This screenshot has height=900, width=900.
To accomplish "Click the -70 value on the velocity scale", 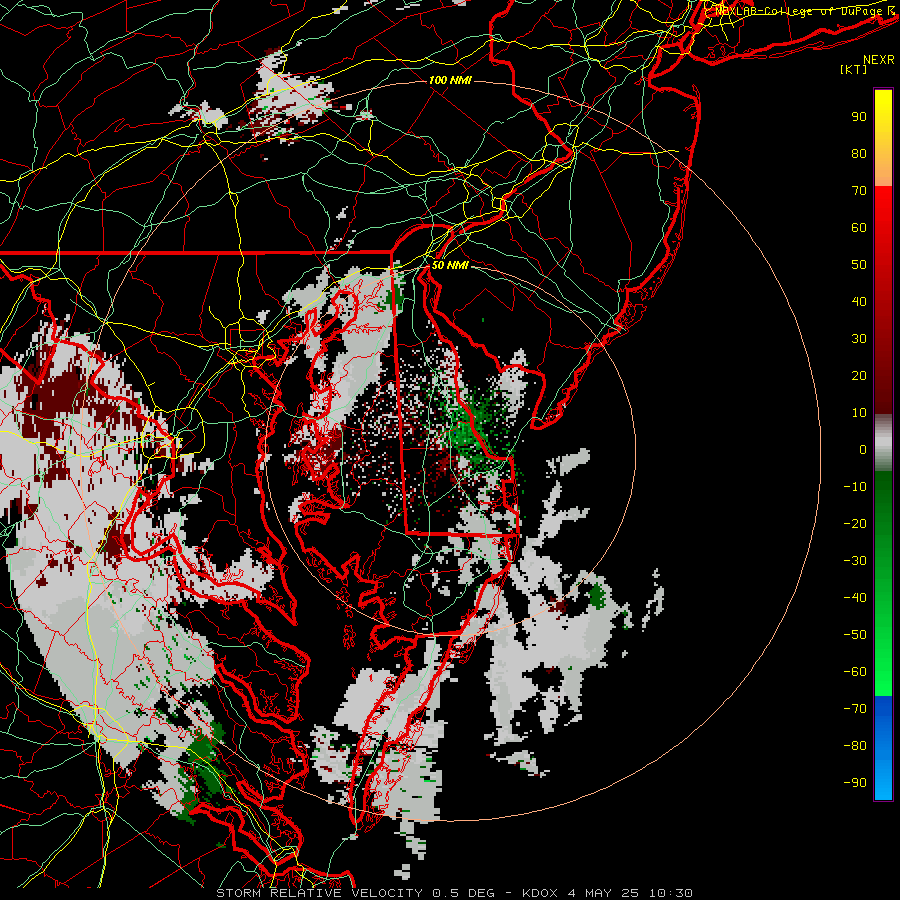I will [855, 709].
